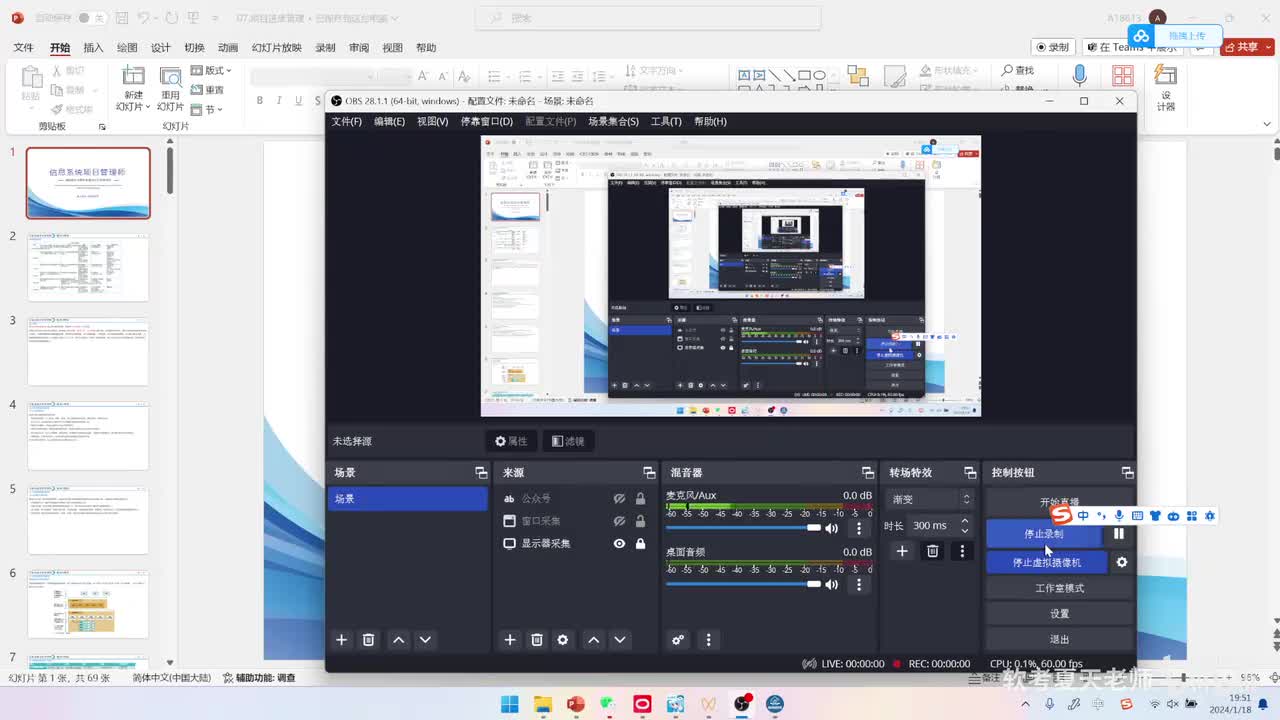Screen dimensions: 1280x720
Task: Move the source down in Sources panel
Action: [x=620, y=640]
